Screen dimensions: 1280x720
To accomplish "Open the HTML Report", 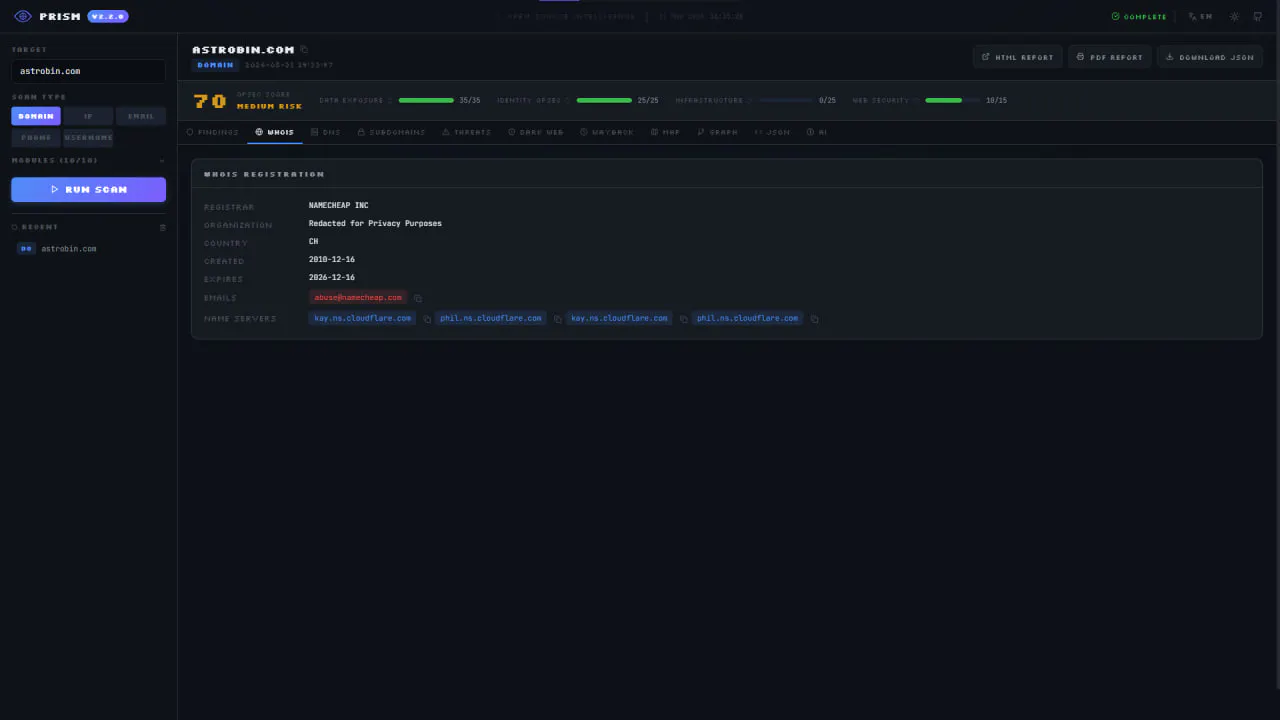I will point(1018,57).
